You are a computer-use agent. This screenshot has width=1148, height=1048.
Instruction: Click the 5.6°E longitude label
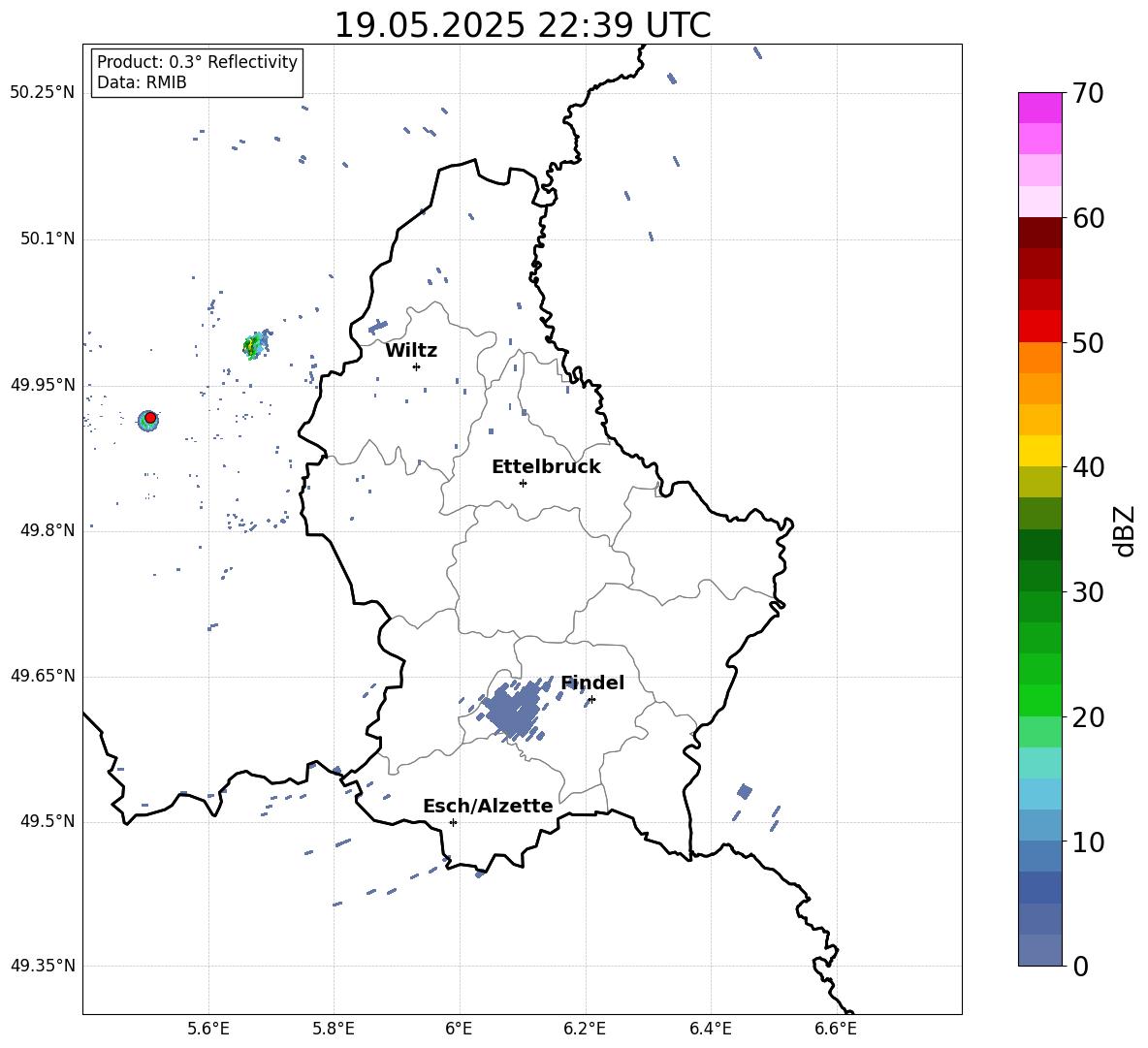208,1029
